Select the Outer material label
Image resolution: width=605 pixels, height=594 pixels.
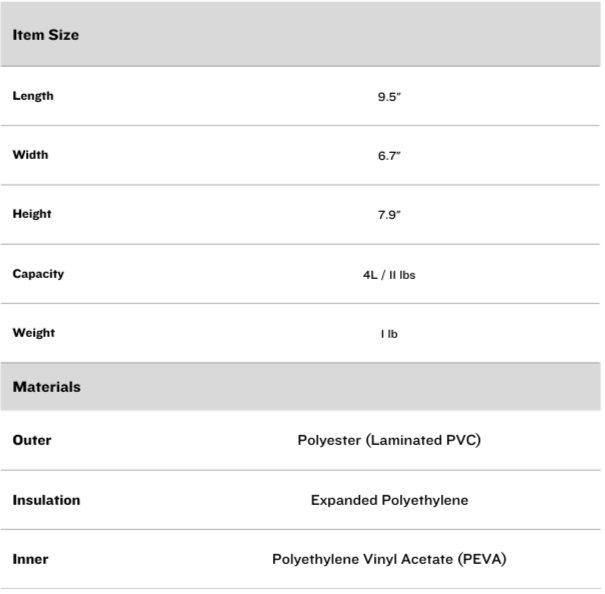(x=32, y=440)
